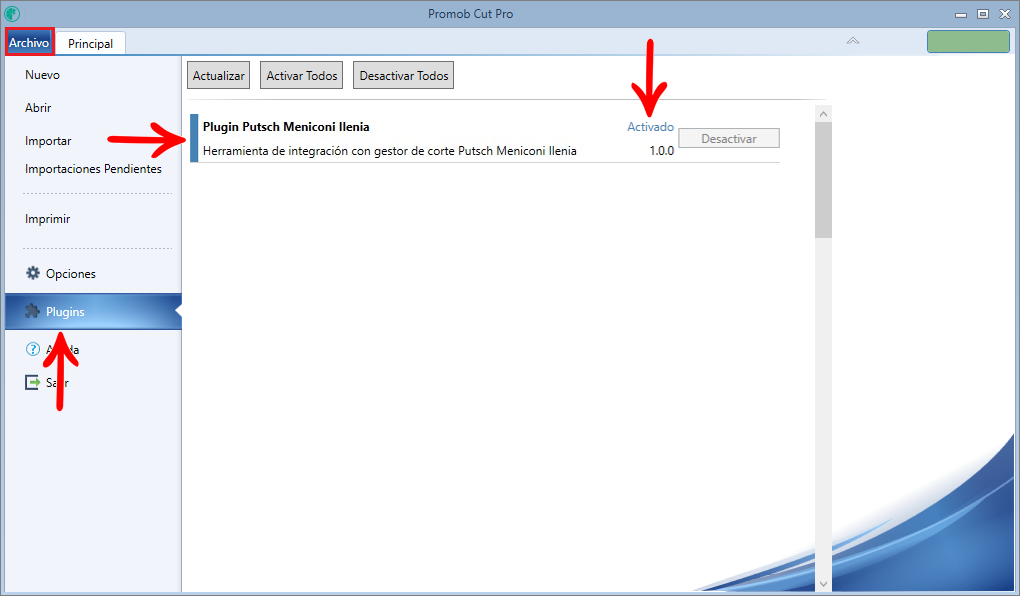The image size is (1026, 605).
Task: Click the plugin version 1.0.0 text
Action: click(662, 150)
